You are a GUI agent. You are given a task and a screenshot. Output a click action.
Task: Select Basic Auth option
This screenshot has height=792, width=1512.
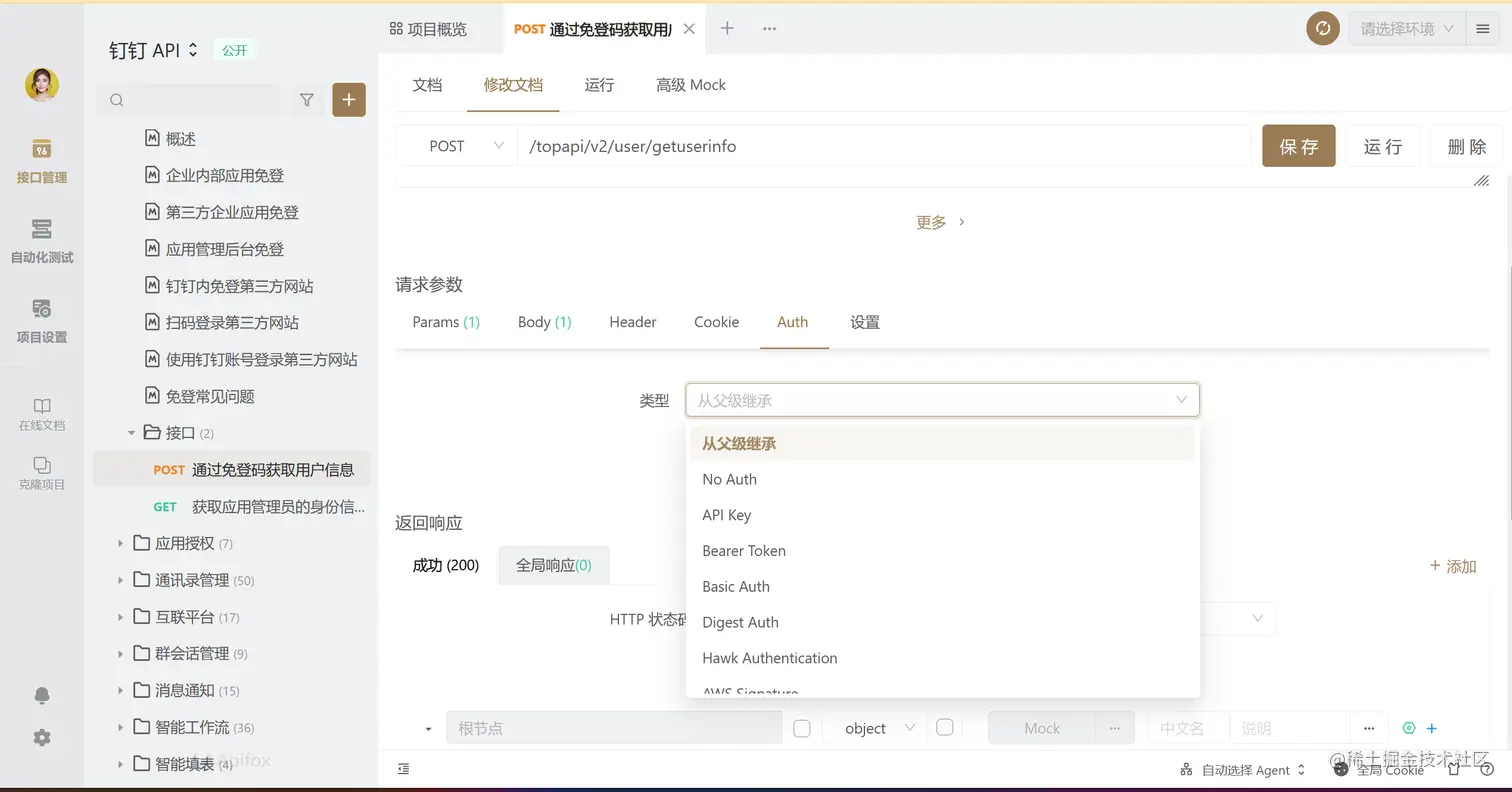point(942,587)
